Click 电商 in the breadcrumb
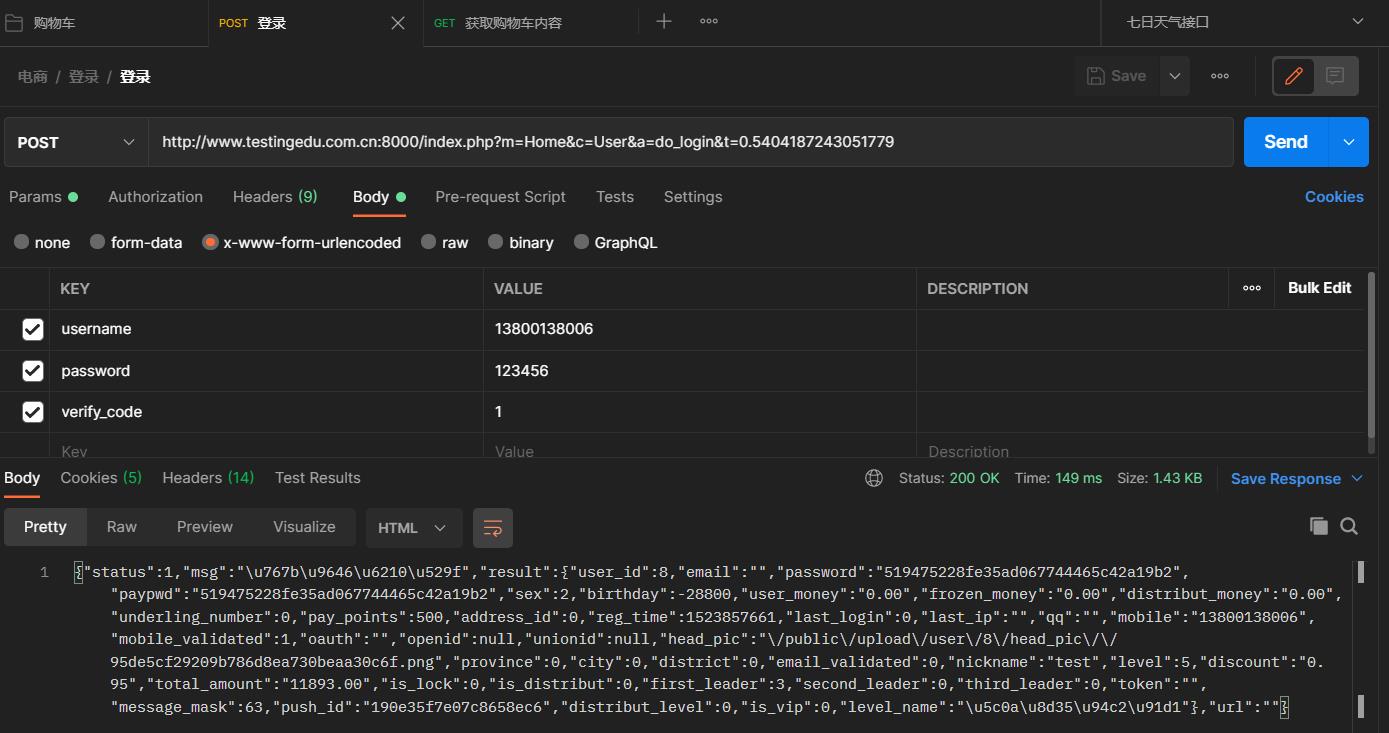The width and height of the screenshot is (1389, 733). [32, 77]
